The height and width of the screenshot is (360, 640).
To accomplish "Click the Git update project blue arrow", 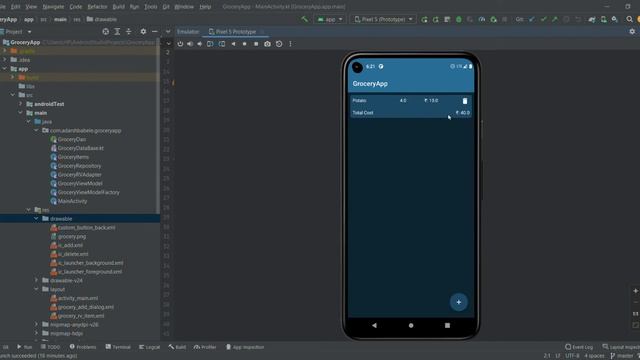I will coord(531,19).
